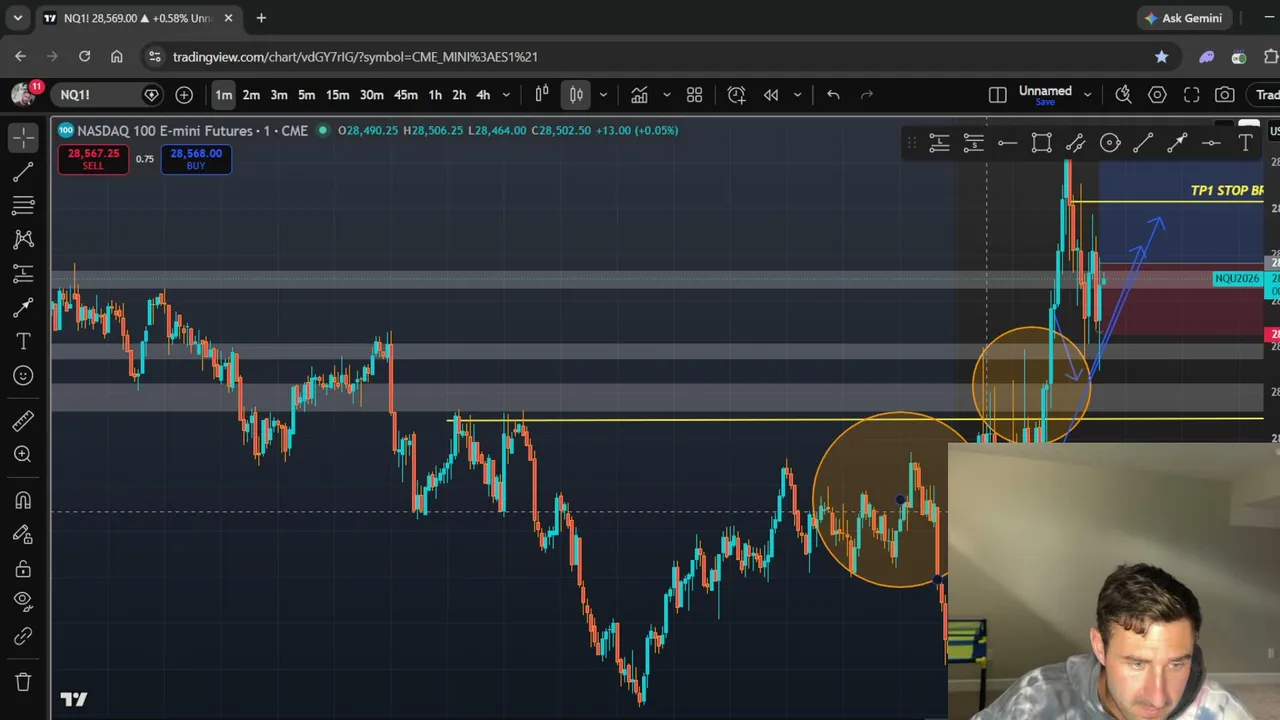Activate the zoom in tool
The image size is (1280, 720).
23,455
